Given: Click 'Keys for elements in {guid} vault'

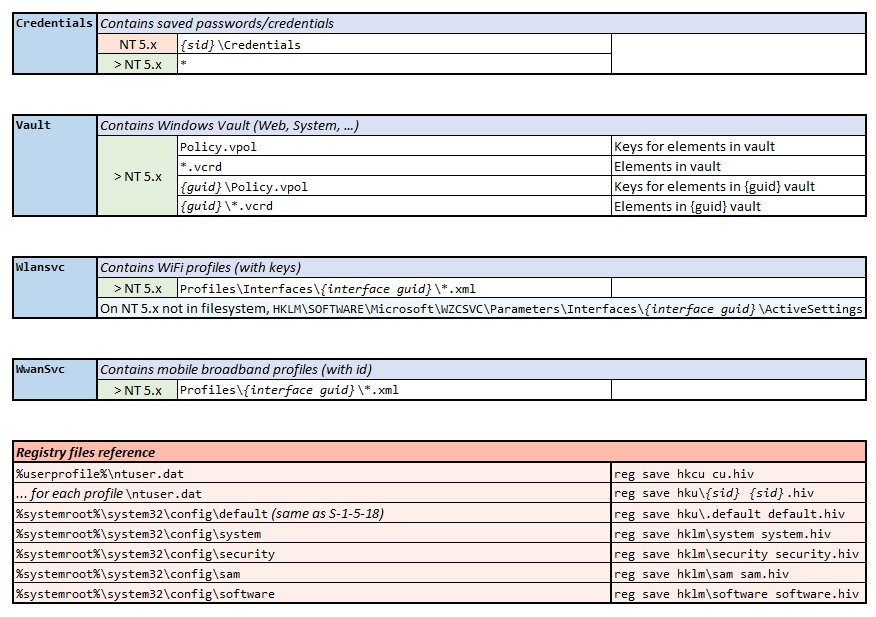Looking at the screenshot, I should [714, 186].
